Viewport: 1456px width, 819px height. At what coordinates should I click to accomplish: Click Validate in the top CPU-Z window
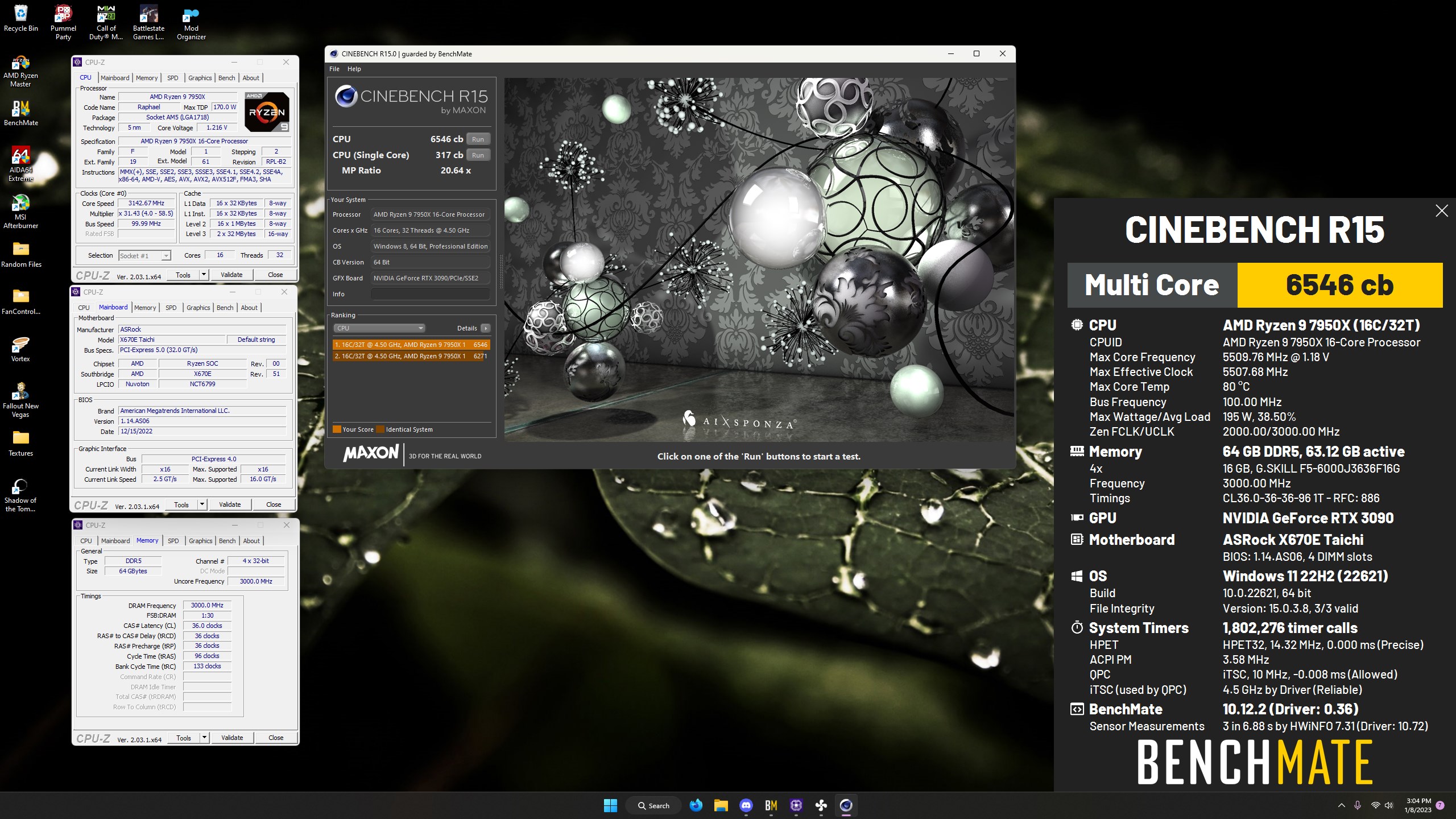[x=231, y=275]
